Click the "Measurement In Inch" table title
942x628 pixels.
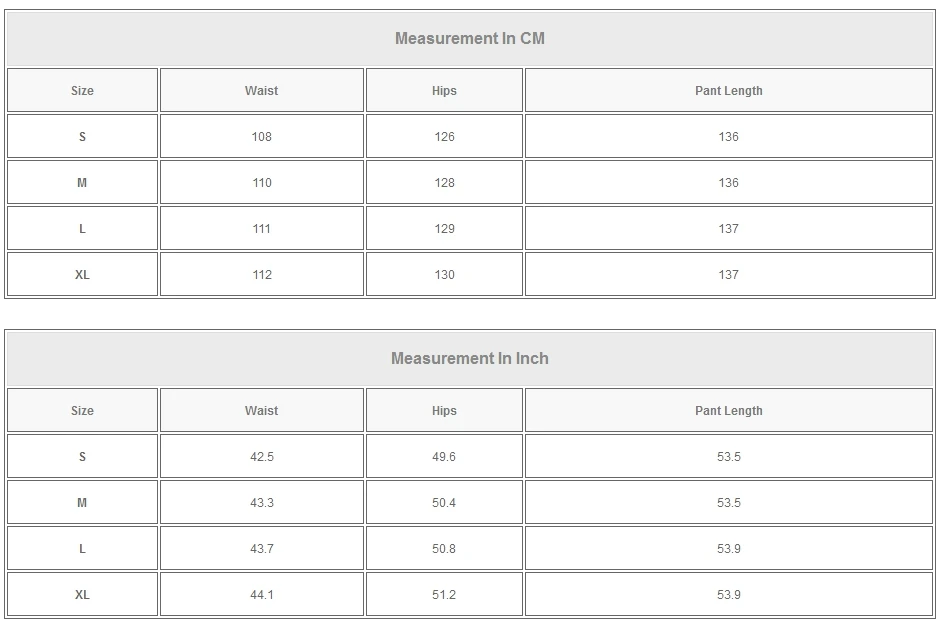[x=469, y=359]
